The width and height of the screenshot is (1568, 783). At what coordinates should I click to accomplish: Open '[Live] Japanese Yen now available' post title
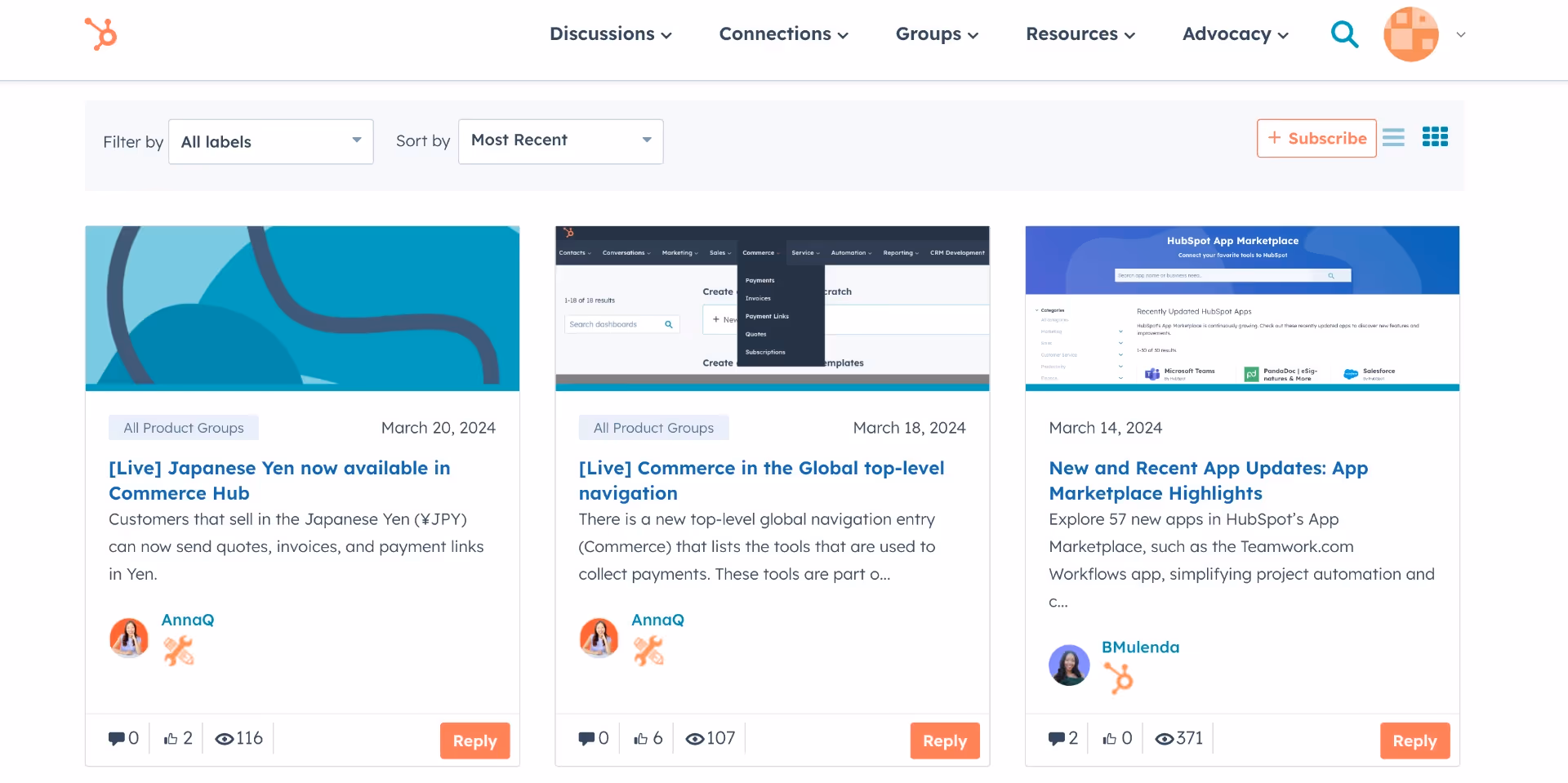tap(279, 480)
